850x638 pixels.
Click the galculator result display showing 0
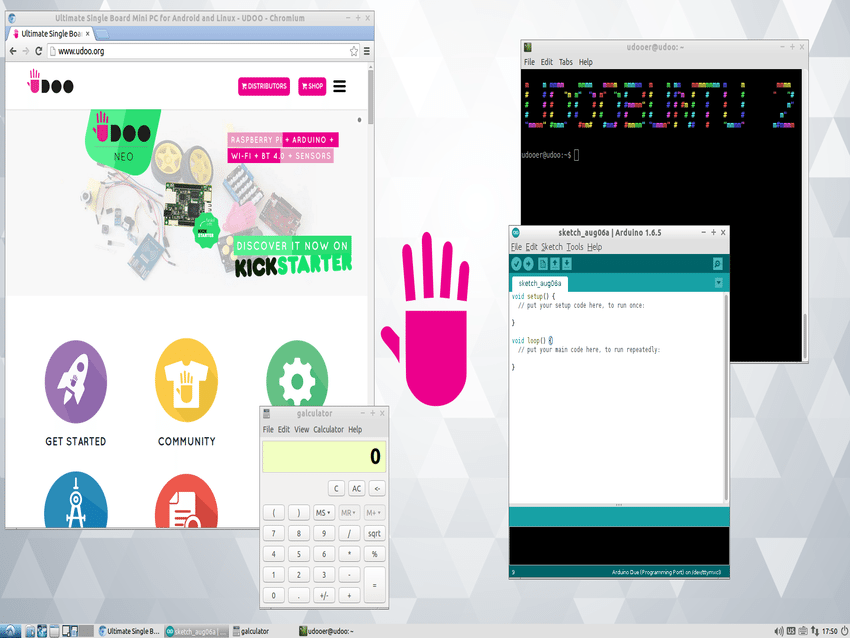click(x=324, y=456)
